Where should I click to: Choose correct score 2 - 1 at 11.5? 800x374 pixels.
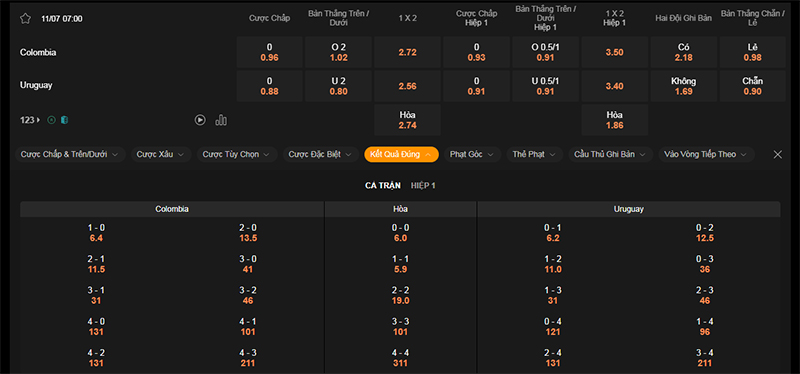tap(96, 264)
